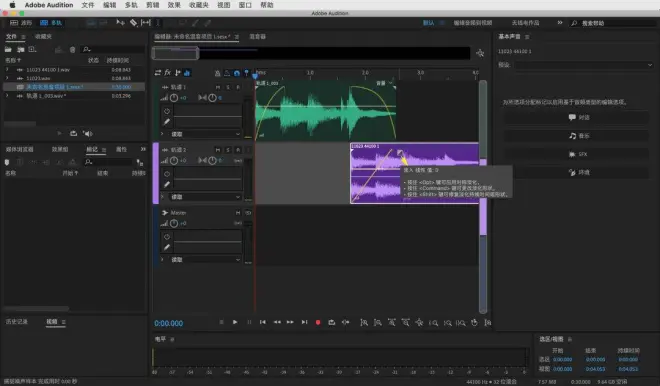Jump to previous marker with transport button
This screenshot has height=386, width=660.
click(x=263, y=322)
